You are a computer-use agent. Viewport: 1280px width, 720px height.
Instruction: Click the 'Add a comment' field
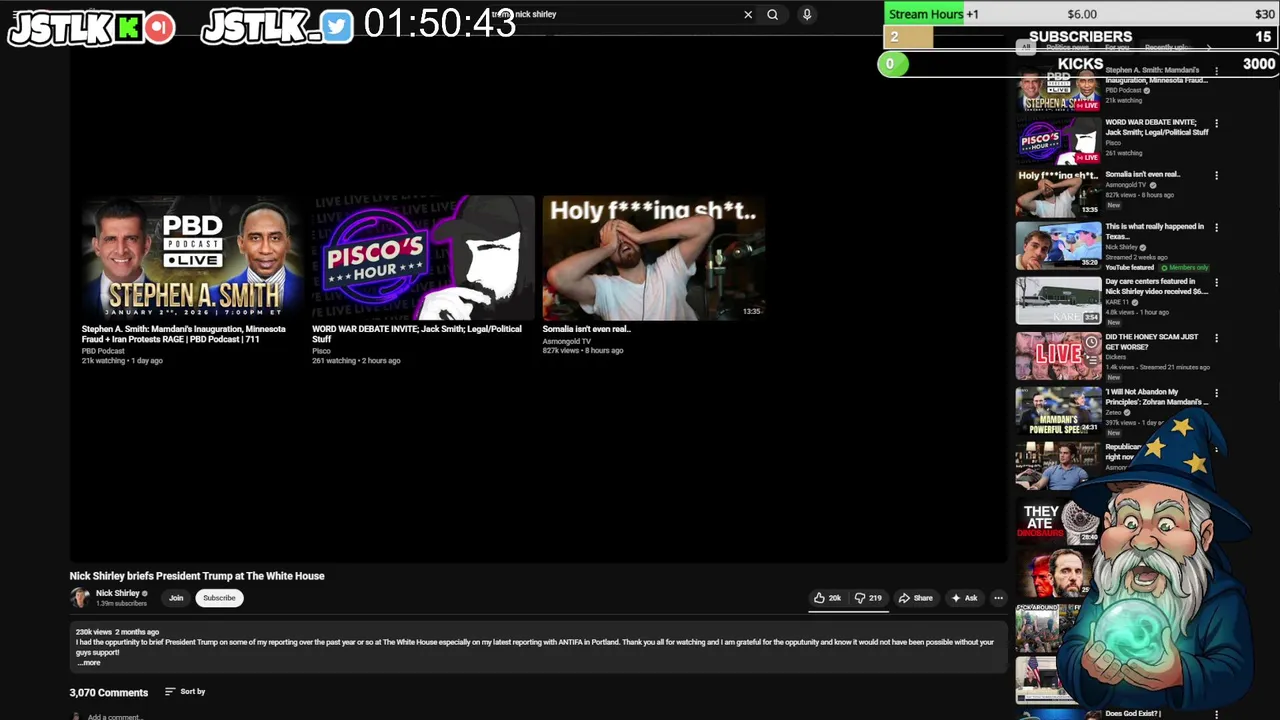click(115, 717)
